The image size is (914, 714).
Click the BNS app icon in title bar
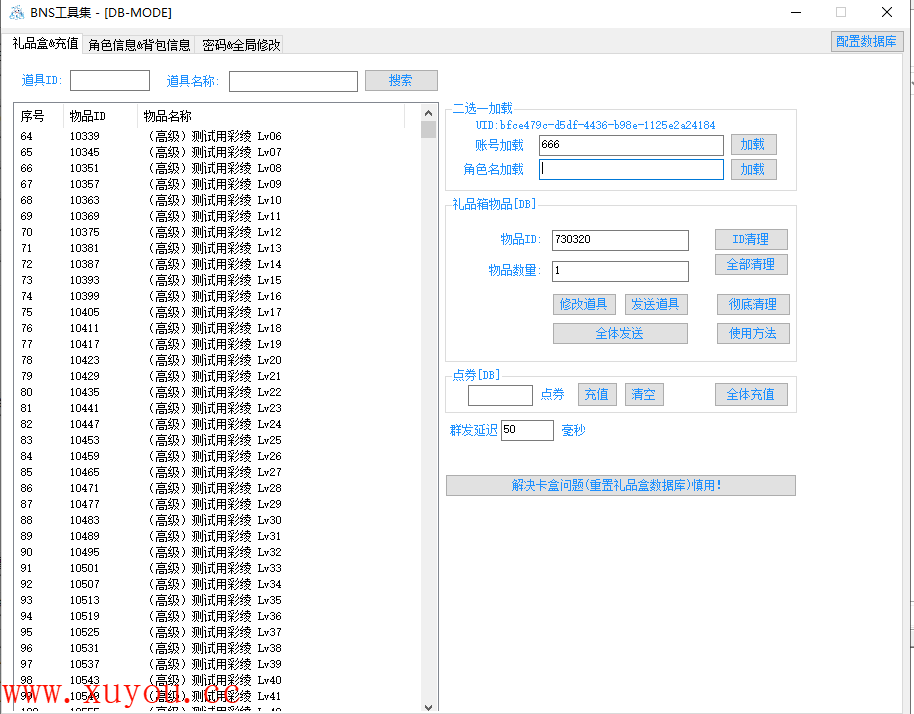[x=16, y=13]
